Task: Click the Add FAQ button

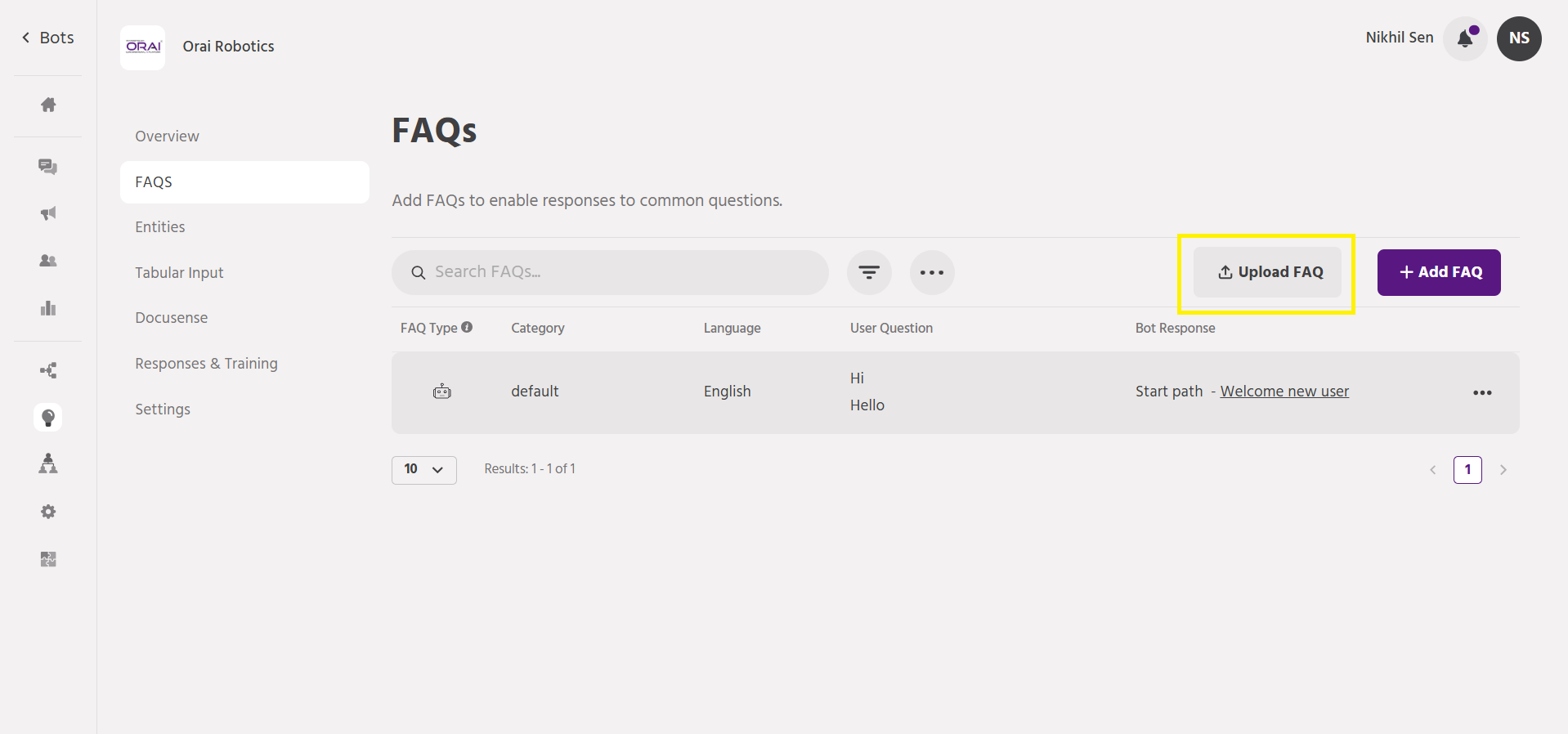Action: point(1439,272)
